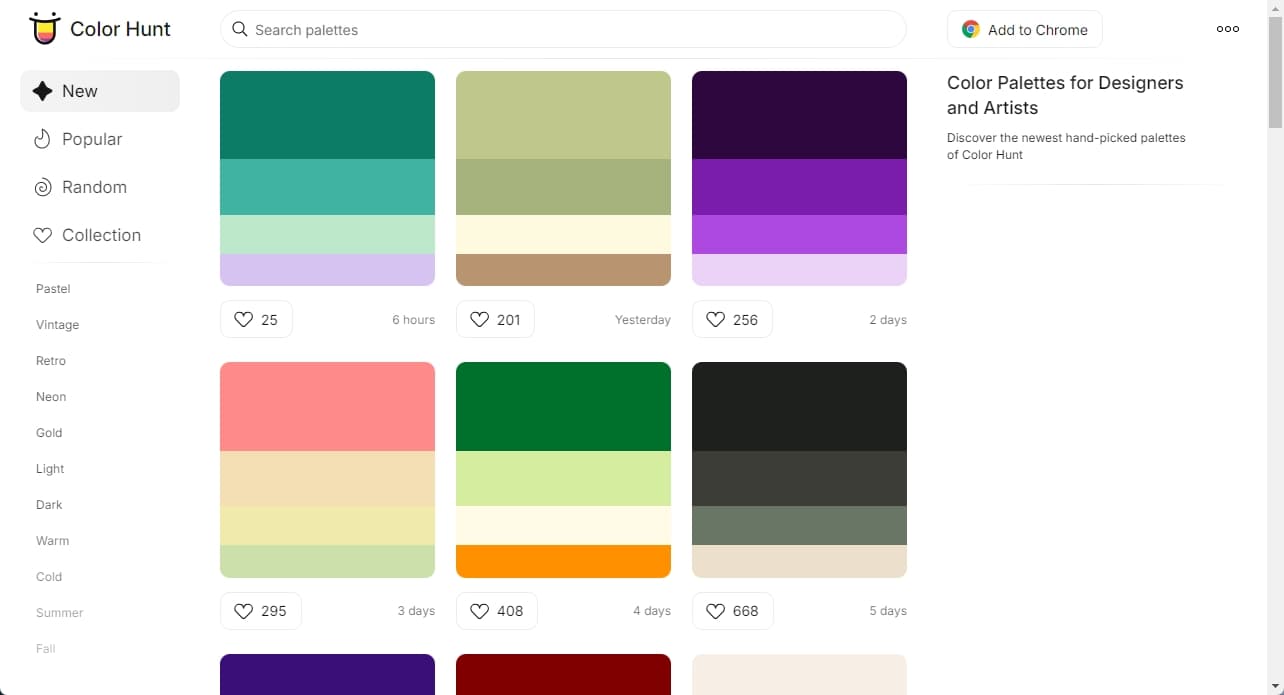Like the palette with 668 likes
The height and width of the screenshot is (695, 1284).
point(732,611)
